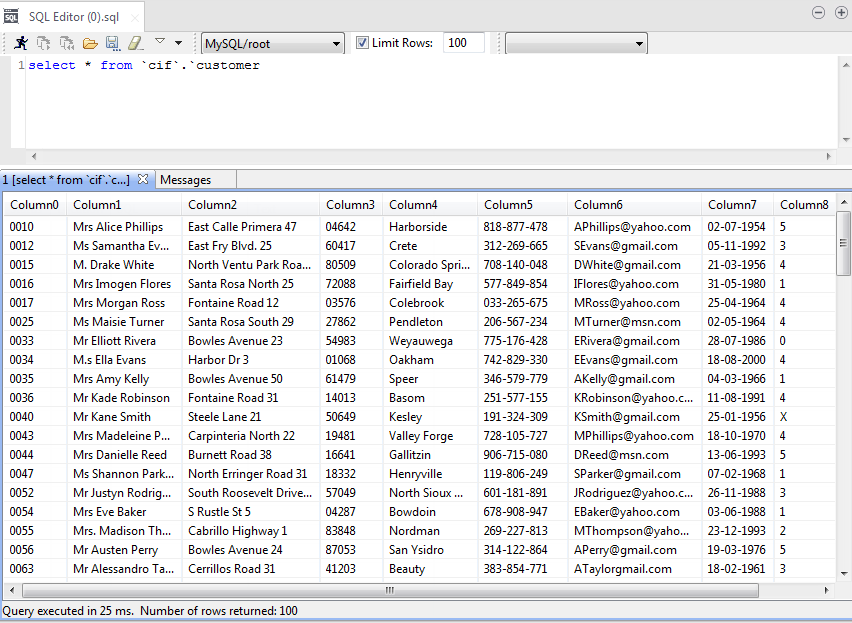The height and width of the screenshot is (623, 852).
Task: Select the query results tab
Action: [65, 180]
